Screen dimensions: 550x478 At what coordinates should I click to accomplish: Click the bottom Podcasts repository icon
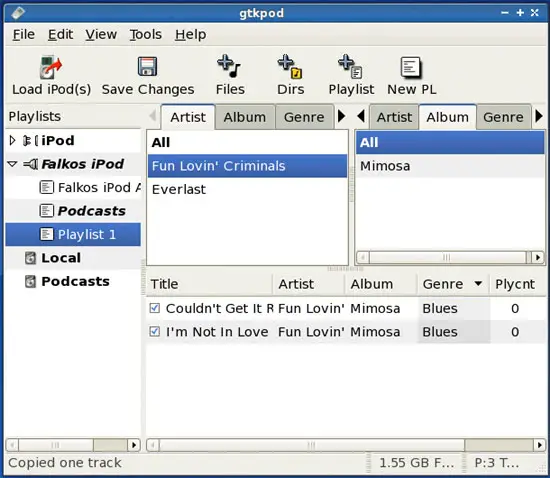[x=31, y=282]
